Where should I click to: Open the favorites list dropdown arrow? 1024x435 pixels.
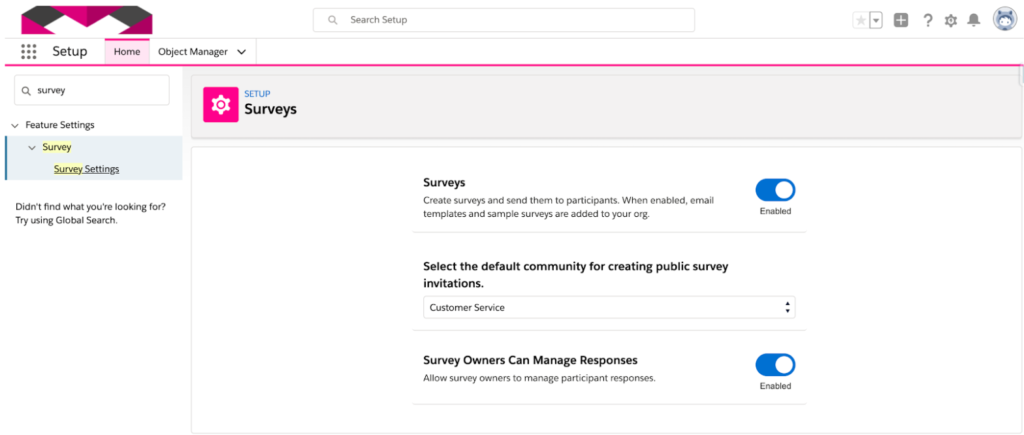(876, 20)
